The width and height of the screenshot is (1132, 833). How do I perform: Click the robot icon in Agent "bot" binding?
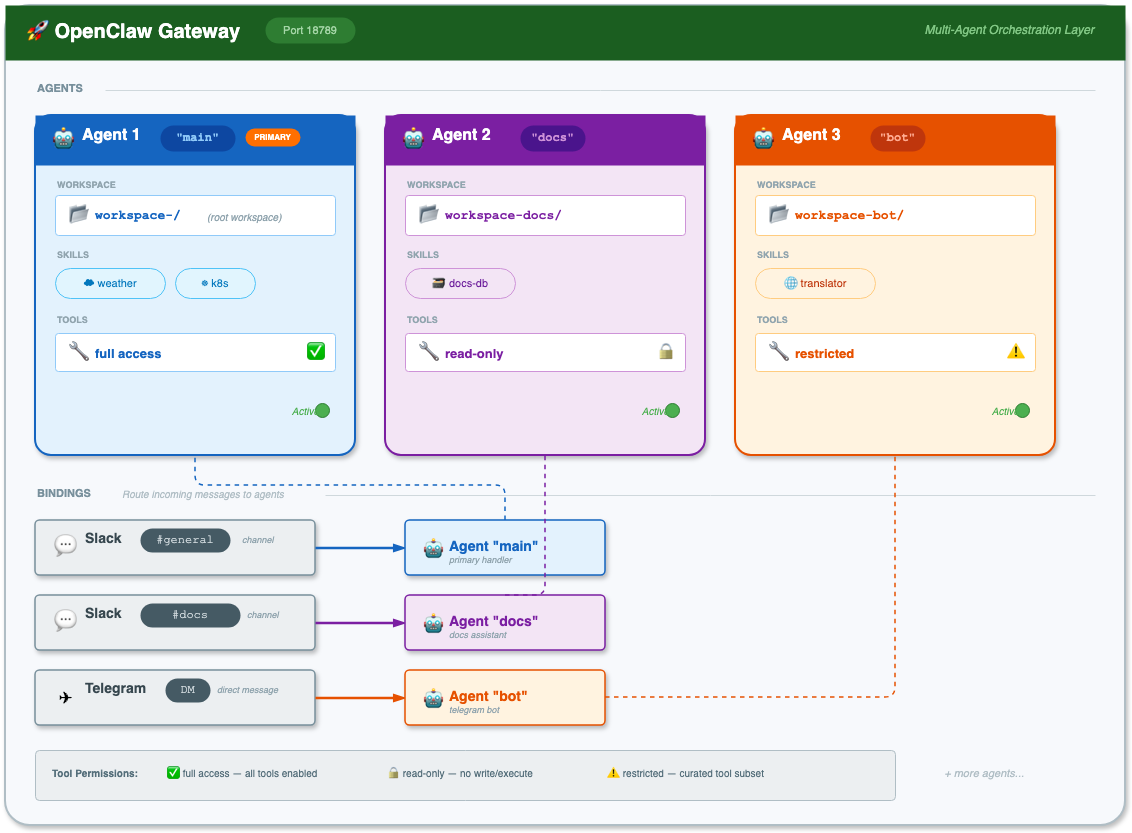coord(433,698)
